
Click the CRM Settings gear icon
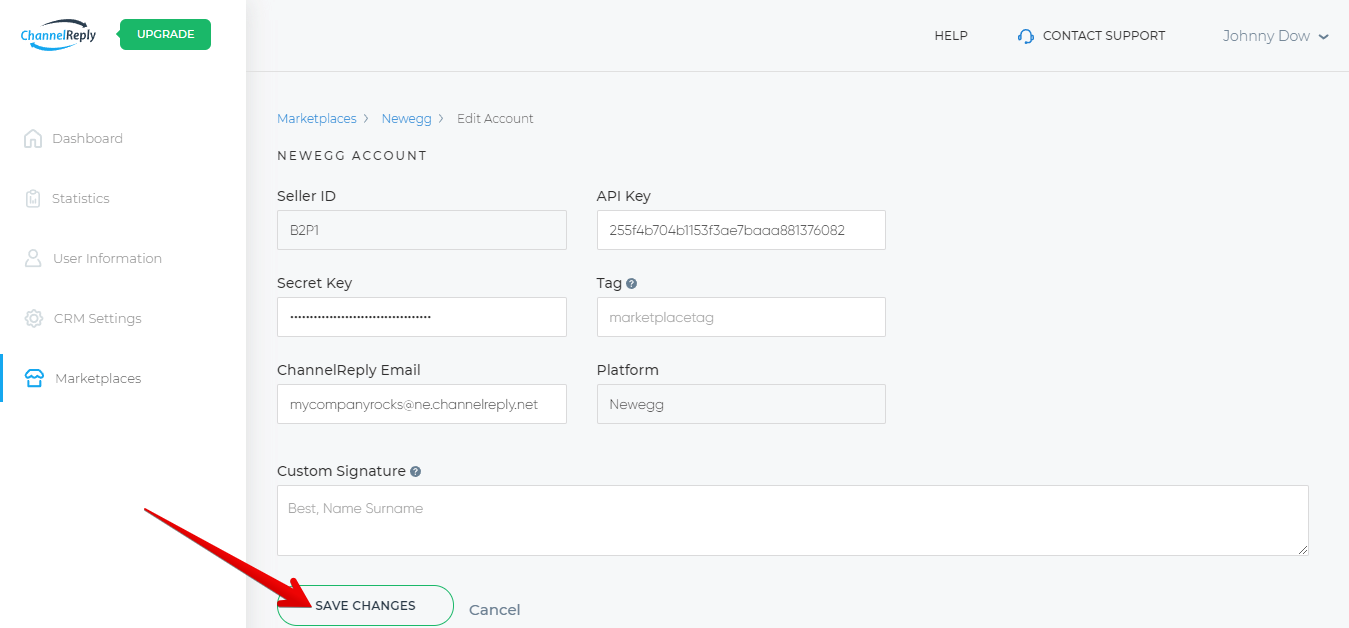pos(34,318)
